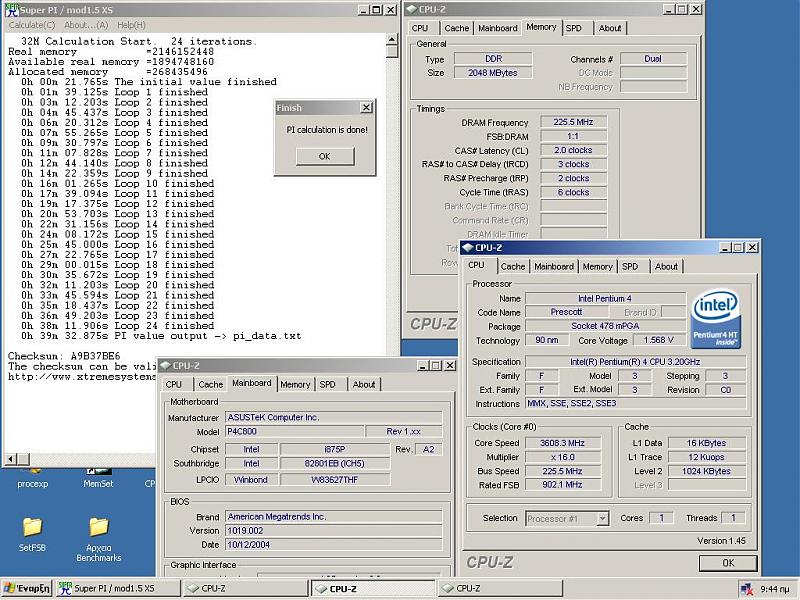Click the Channels # value 'Dual'
This screenshot has width=800, height=600.
(x=653, y=59)
